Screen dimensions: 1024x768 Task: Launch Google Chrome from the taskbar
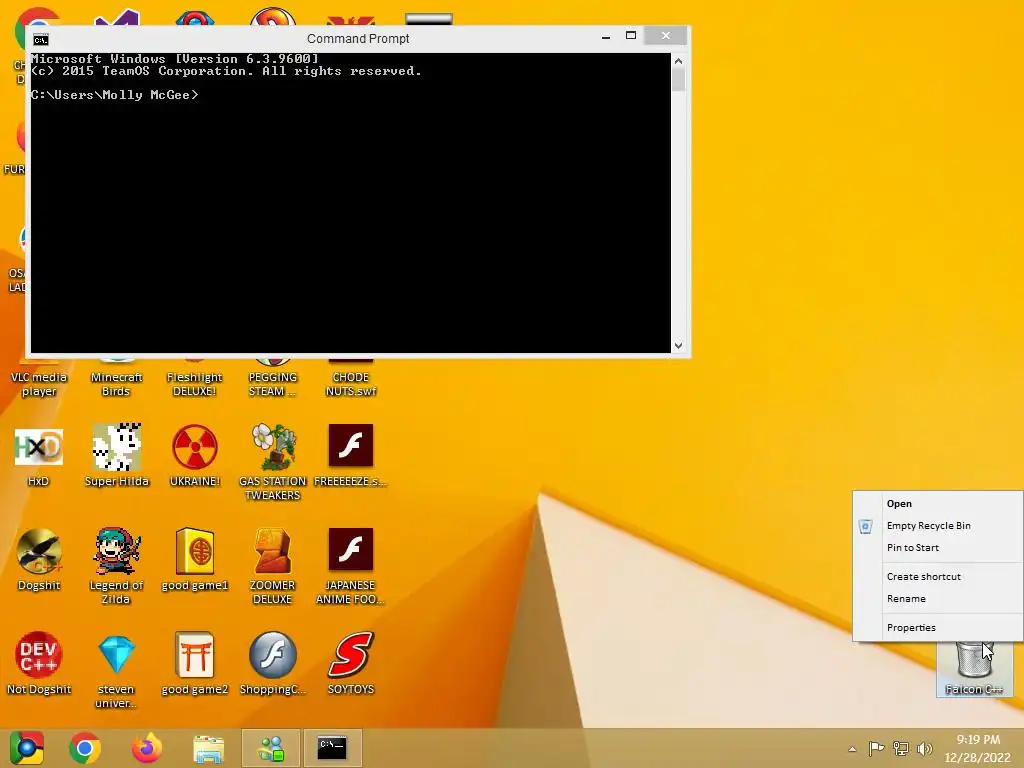(85, 748)
